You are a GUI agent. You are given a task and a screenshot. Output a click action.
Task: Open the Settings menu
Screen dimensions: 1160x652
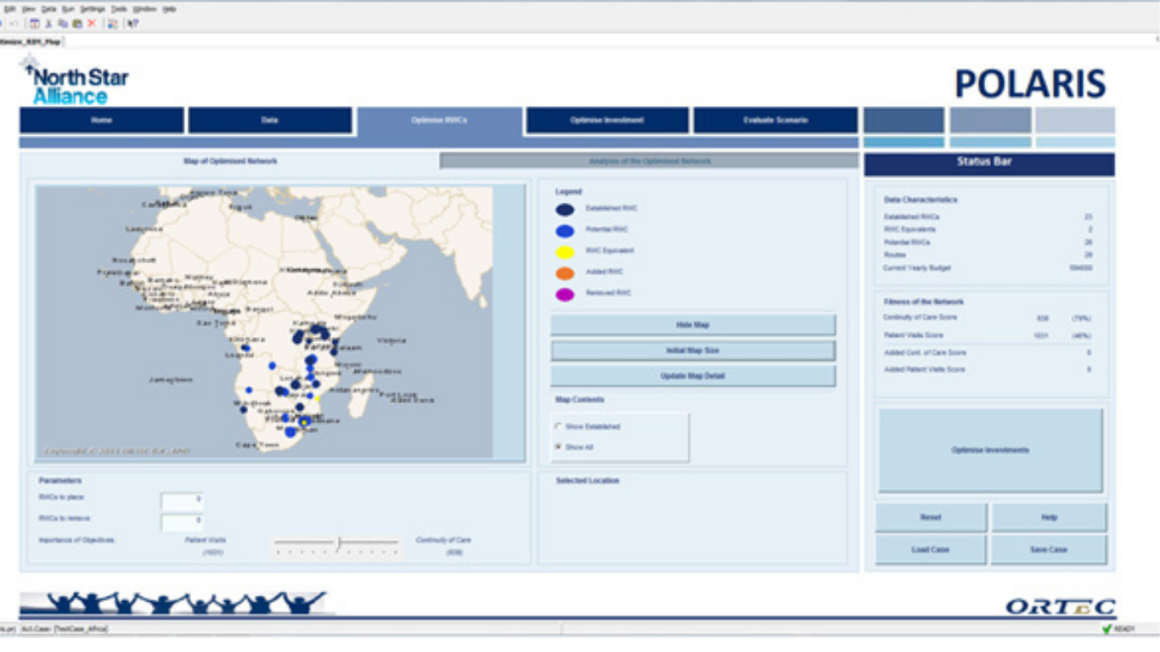coord(92,9)
